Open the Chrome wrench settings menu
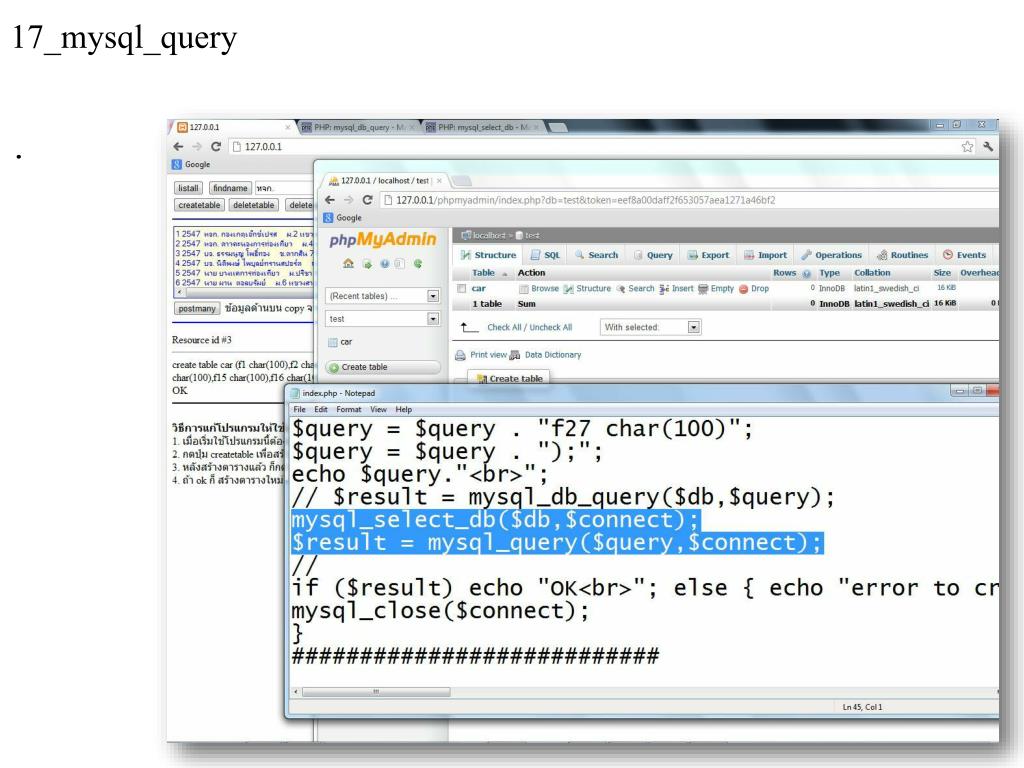Image resolution: width=1024 pixels, height=768 pixels. point(988,147)
